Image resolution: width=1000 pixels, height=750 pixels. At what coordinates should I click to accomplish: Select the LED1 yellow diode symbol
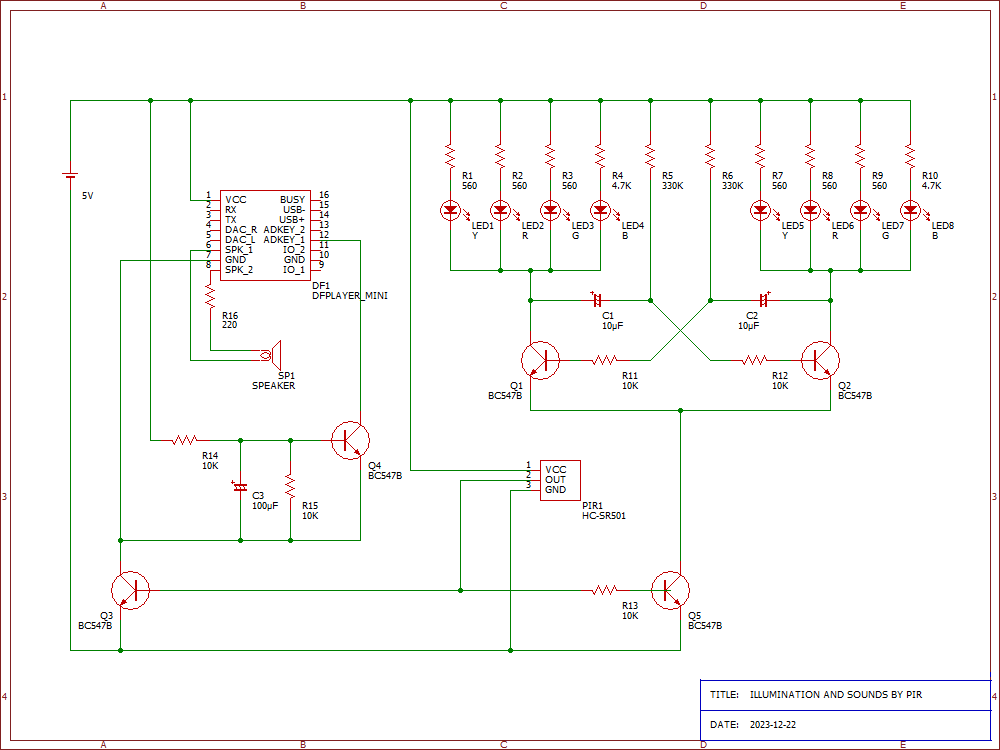450,210
